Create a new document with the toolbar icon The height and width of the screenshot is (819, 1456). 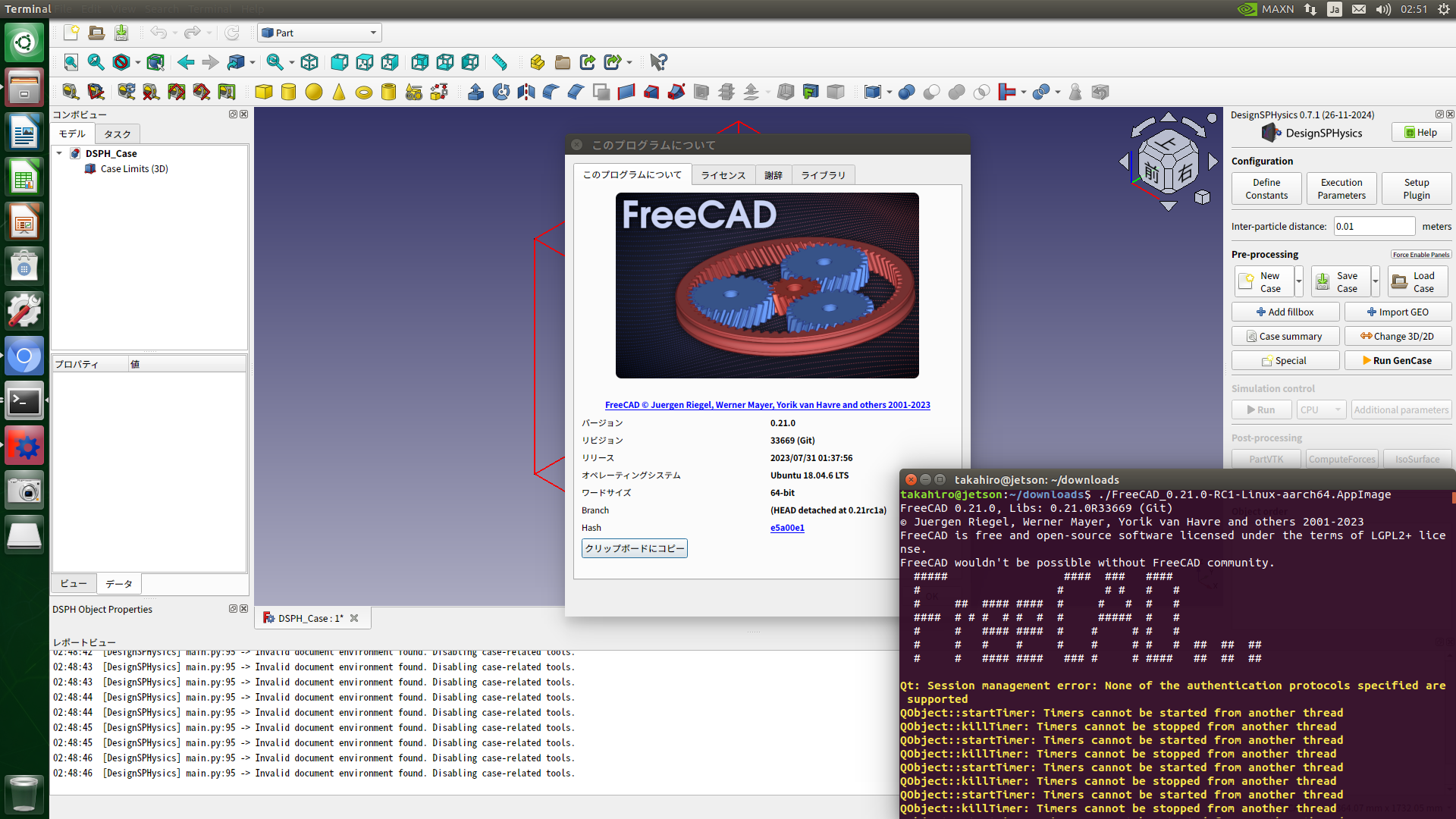(71, 33)
